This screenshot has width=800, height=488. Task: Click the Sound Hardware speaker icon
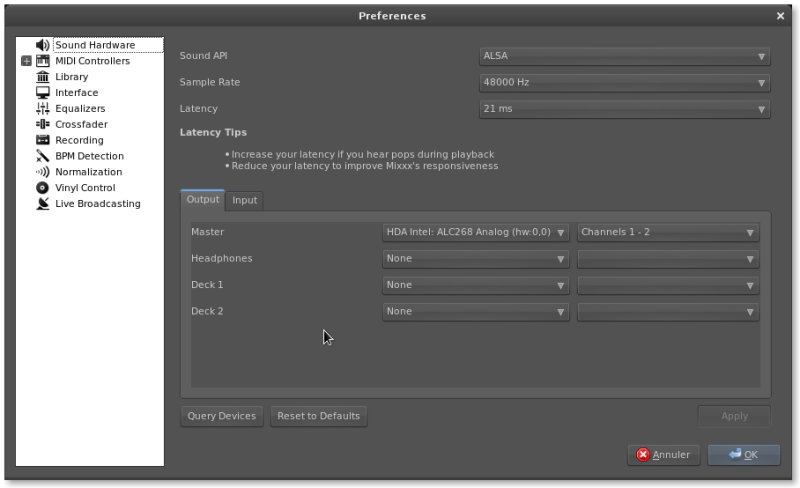coord(43,45)
